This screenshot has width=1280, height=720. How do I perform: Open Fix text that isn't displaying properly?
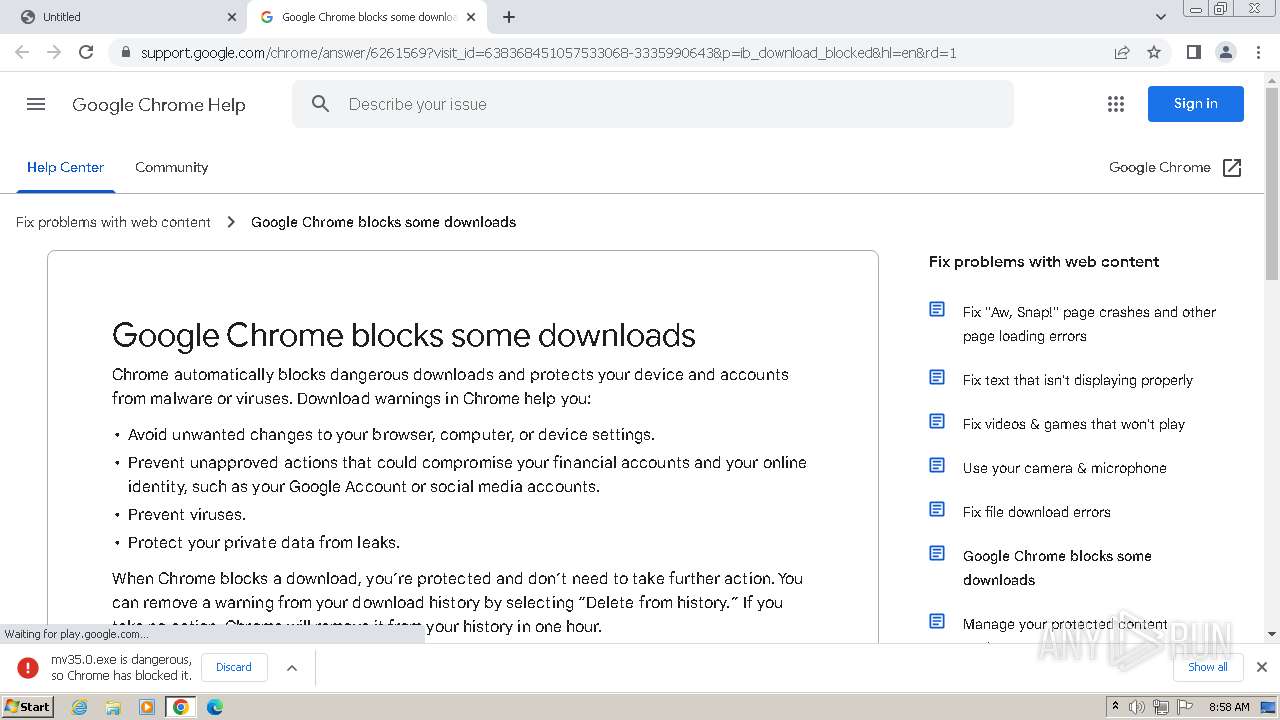click(1078, 380)
